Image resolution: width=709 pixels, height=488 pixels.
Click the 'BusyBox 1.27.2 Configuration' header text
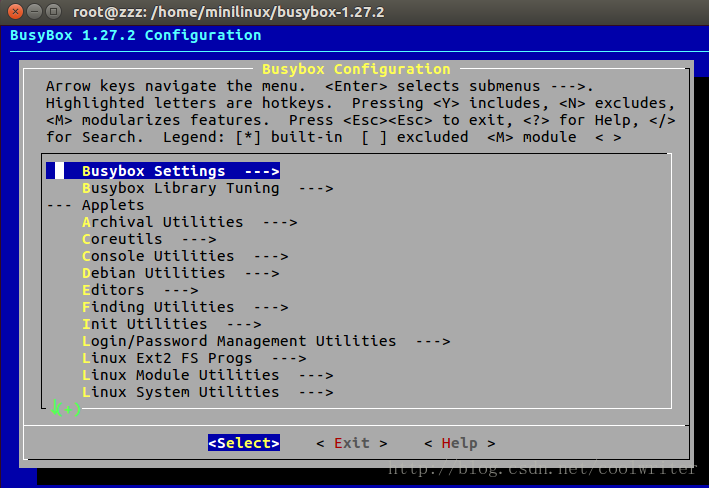(136, 35)
